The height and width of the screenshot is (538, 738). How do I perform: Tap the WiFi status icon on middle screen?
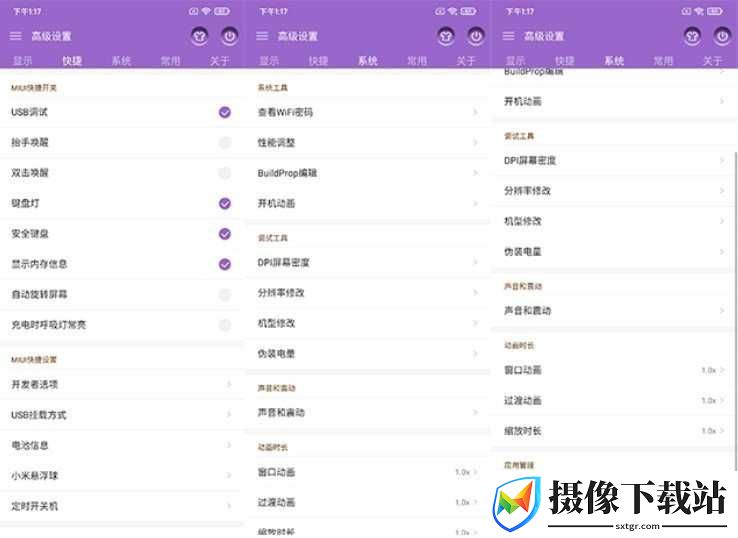tap(453, 11)
